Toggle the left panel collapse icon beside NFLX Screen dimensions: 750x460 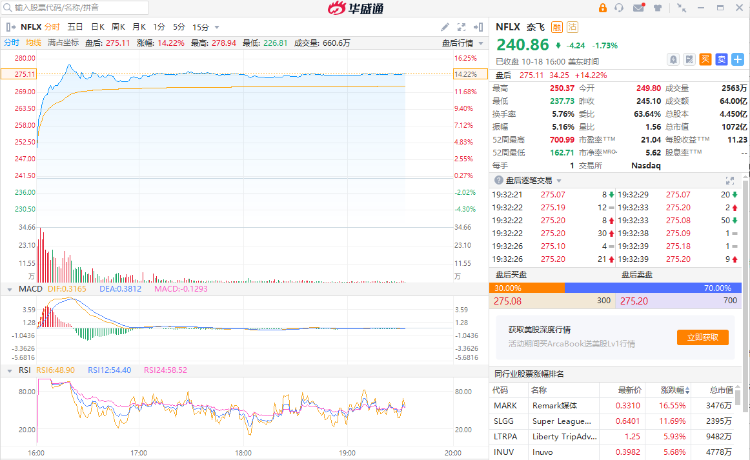click(x=11, y=27)
